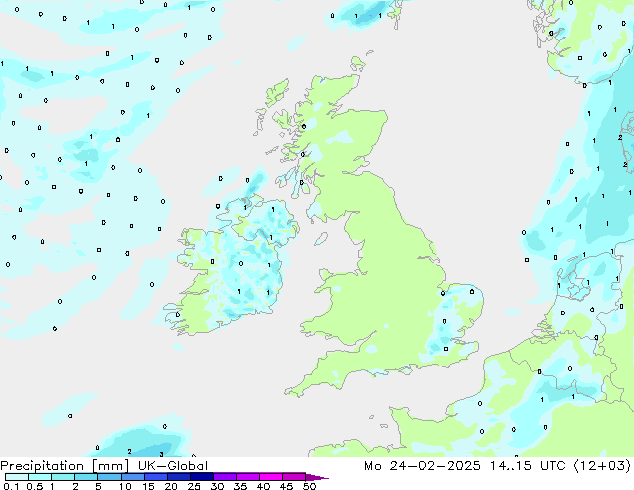Click the 0.1–0.5 mm legend color swatch

[17, 477]
